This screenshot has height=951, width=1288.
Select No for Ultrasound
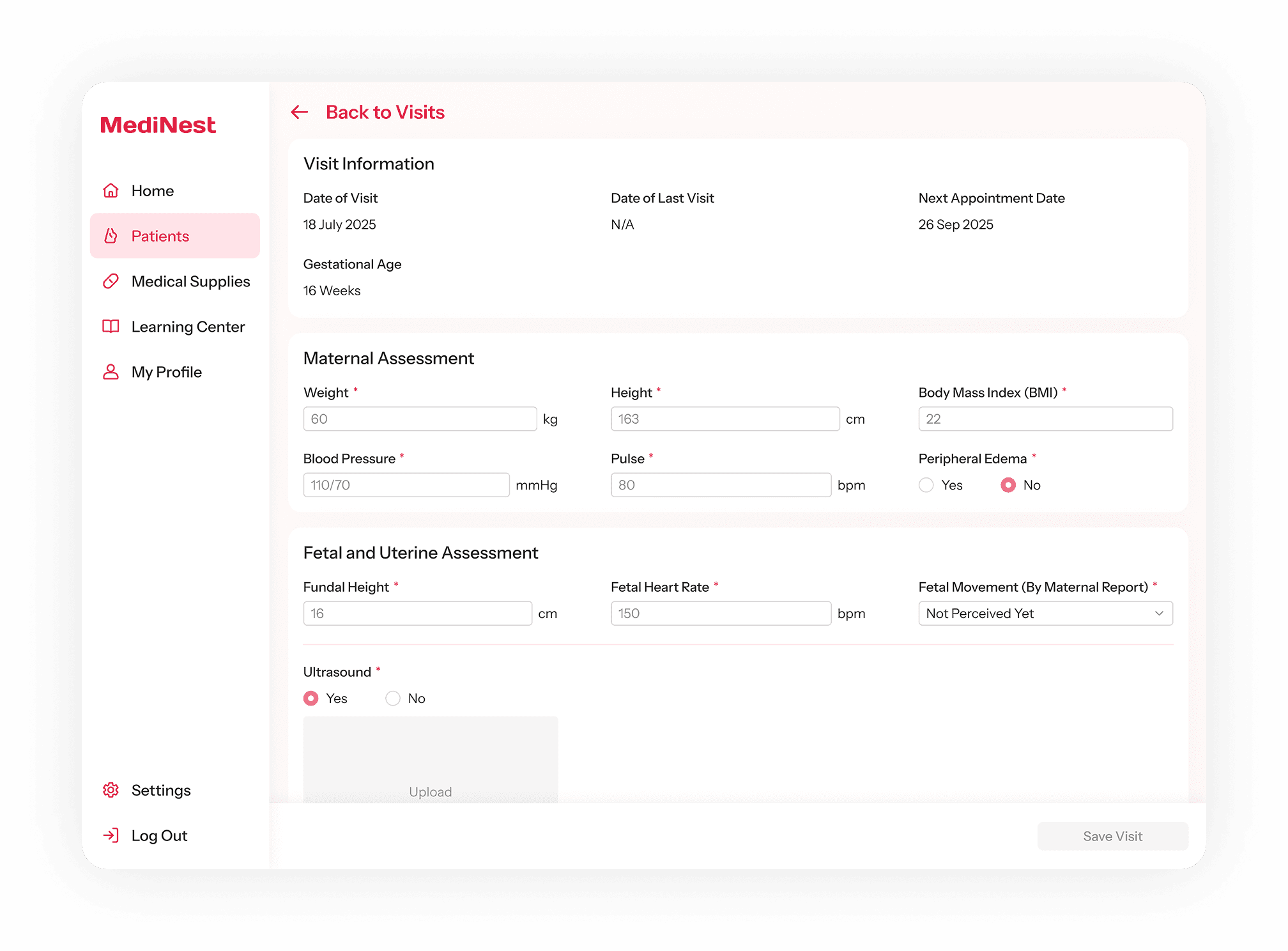point(393,699)
